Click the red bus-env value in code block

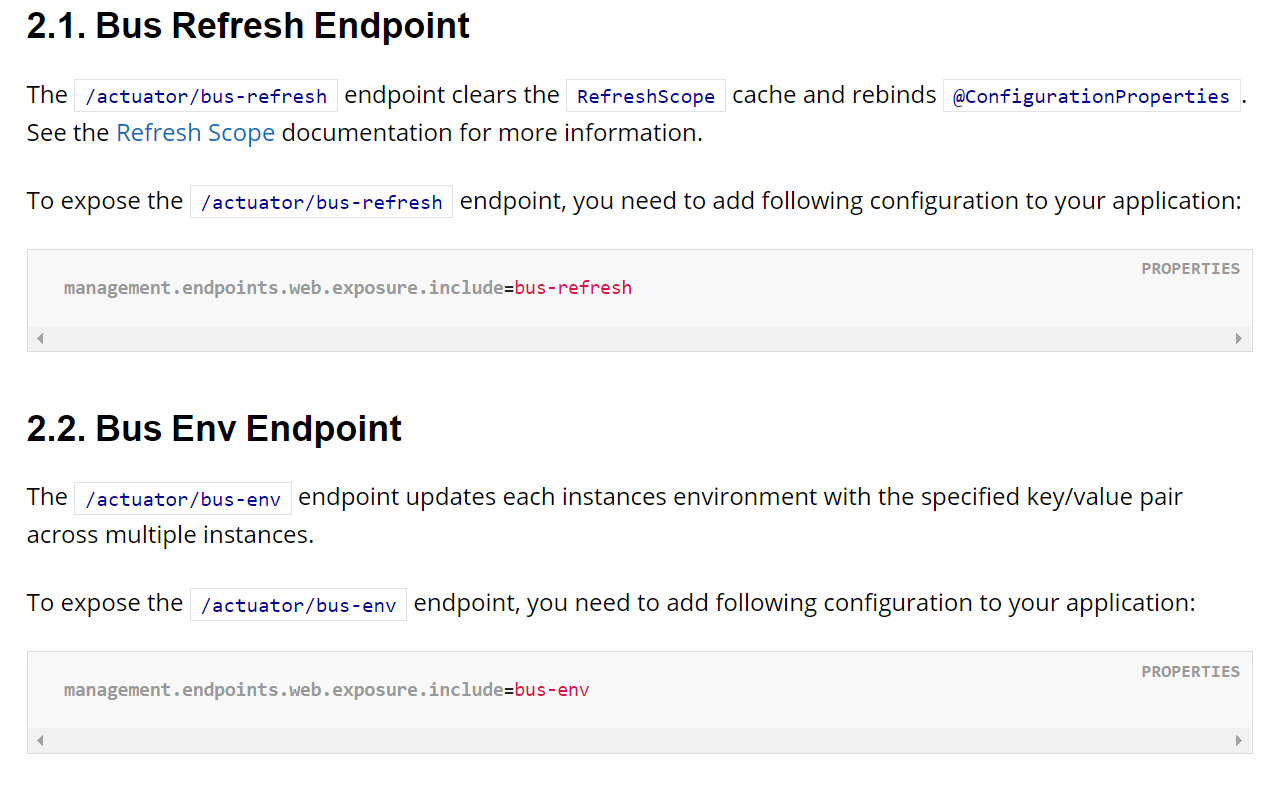point(552,690)
